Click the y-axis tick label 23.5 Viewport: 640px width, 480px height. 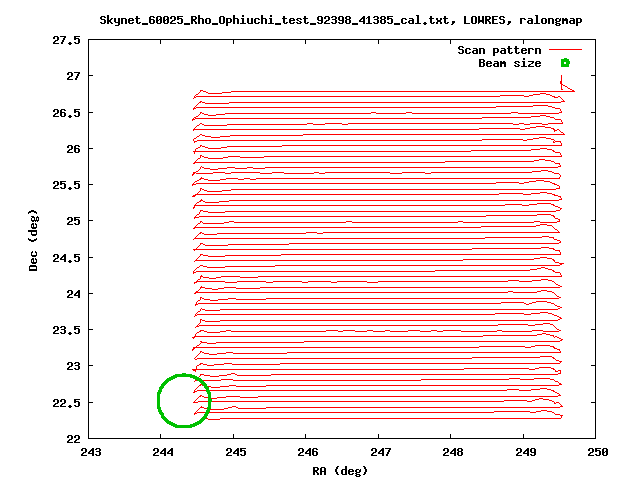click(x=66, y=330)
